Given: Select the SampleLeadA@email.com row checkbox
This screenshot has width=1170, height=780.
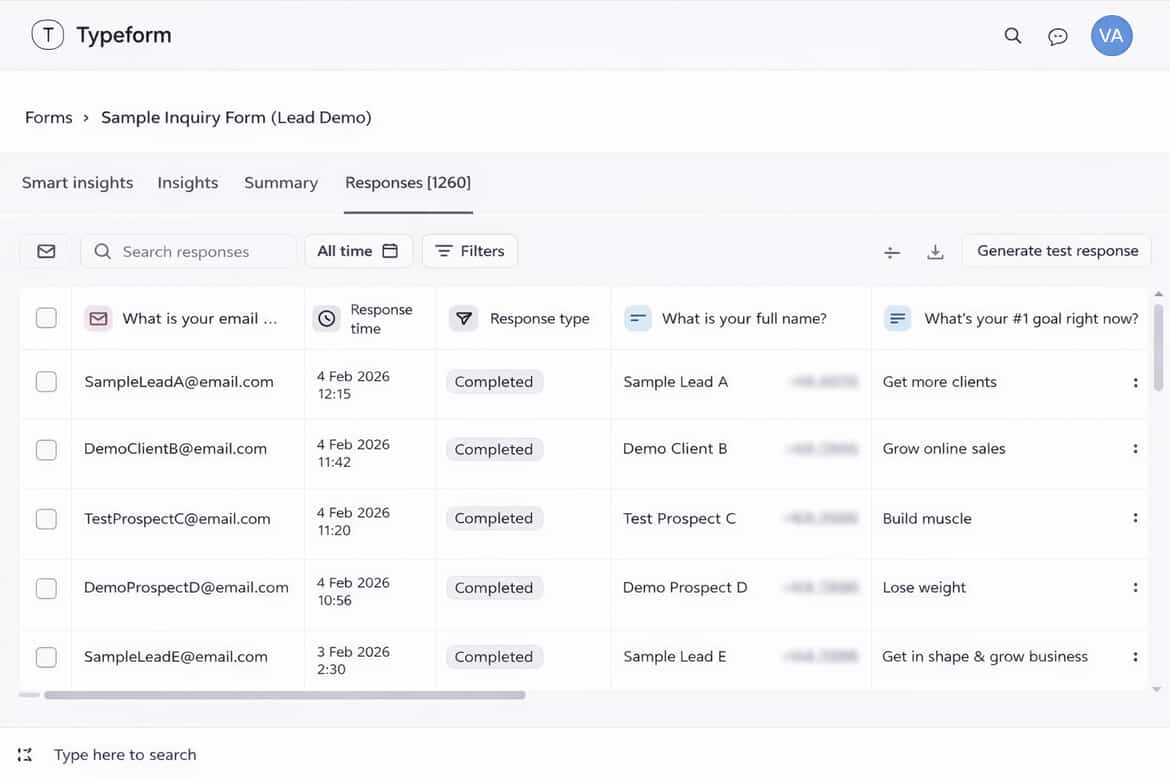Looking at the screenshot, I should 46,382.
